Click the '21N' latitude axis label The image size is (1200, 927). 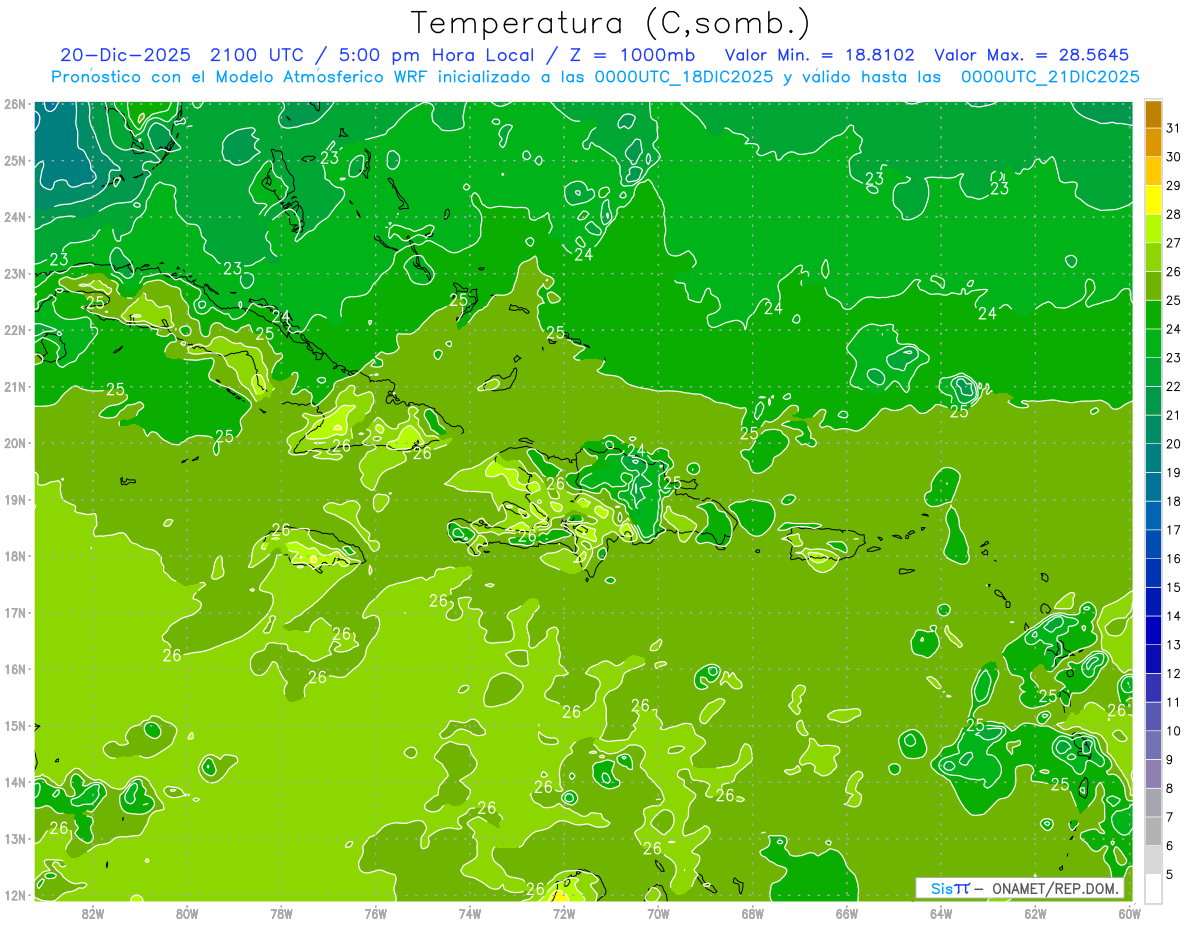(x=14, y=386)
